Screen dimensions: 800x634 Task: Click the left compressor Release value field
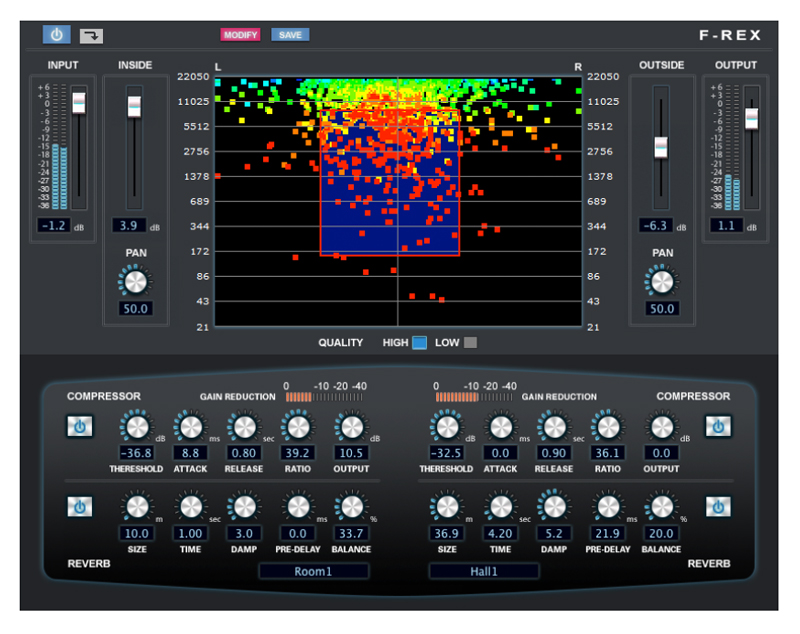tap(243, 452)
